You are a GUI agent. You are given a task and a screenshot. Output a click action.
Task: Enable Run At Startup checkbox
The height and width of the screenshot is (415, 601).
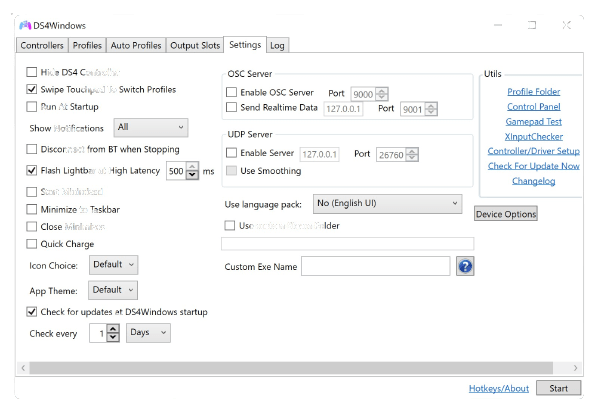click(x=31, y=107)
